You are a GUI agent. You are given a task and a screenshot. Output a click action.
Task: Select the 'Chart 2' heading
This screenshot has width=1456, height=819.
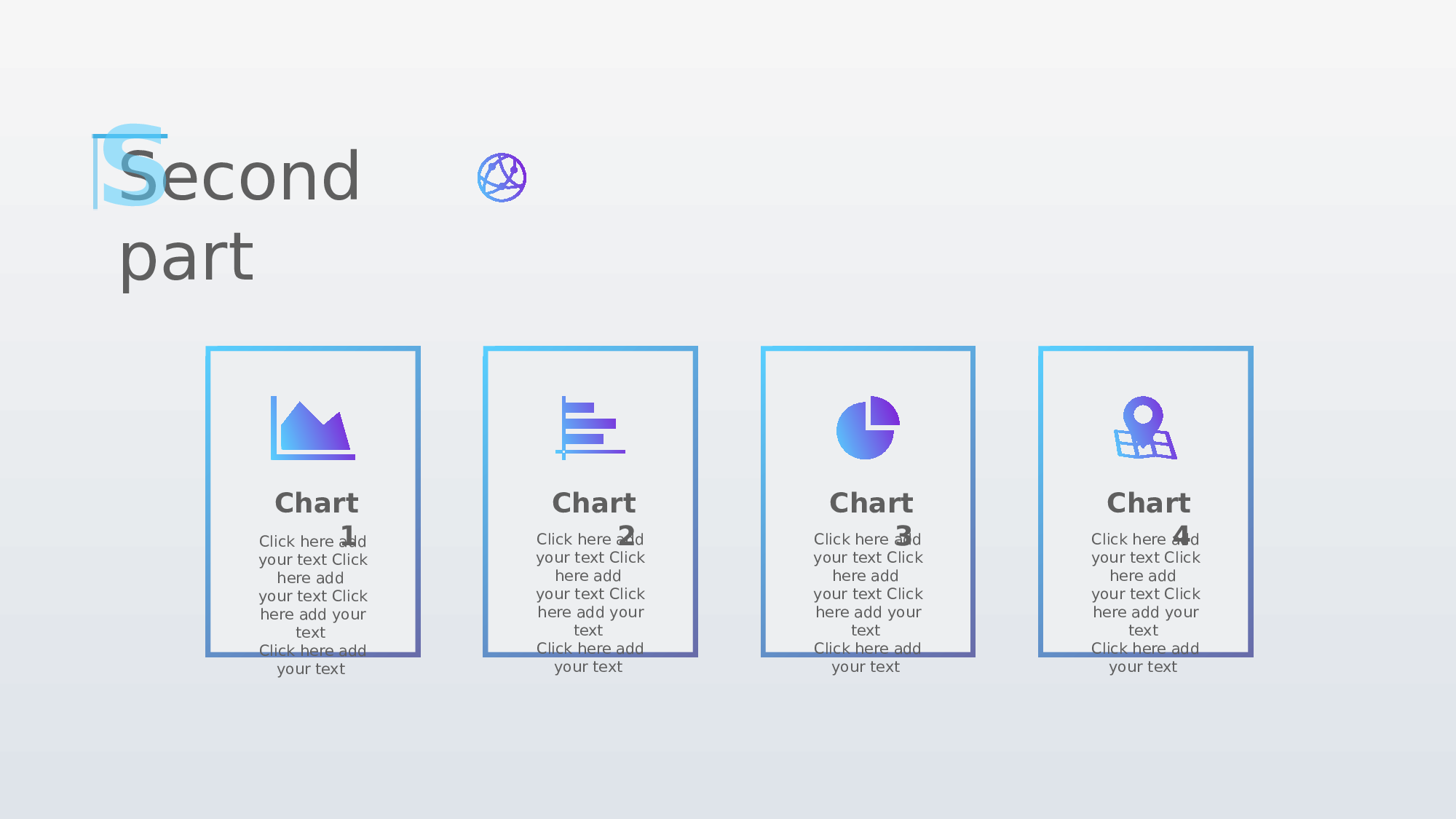595,519
